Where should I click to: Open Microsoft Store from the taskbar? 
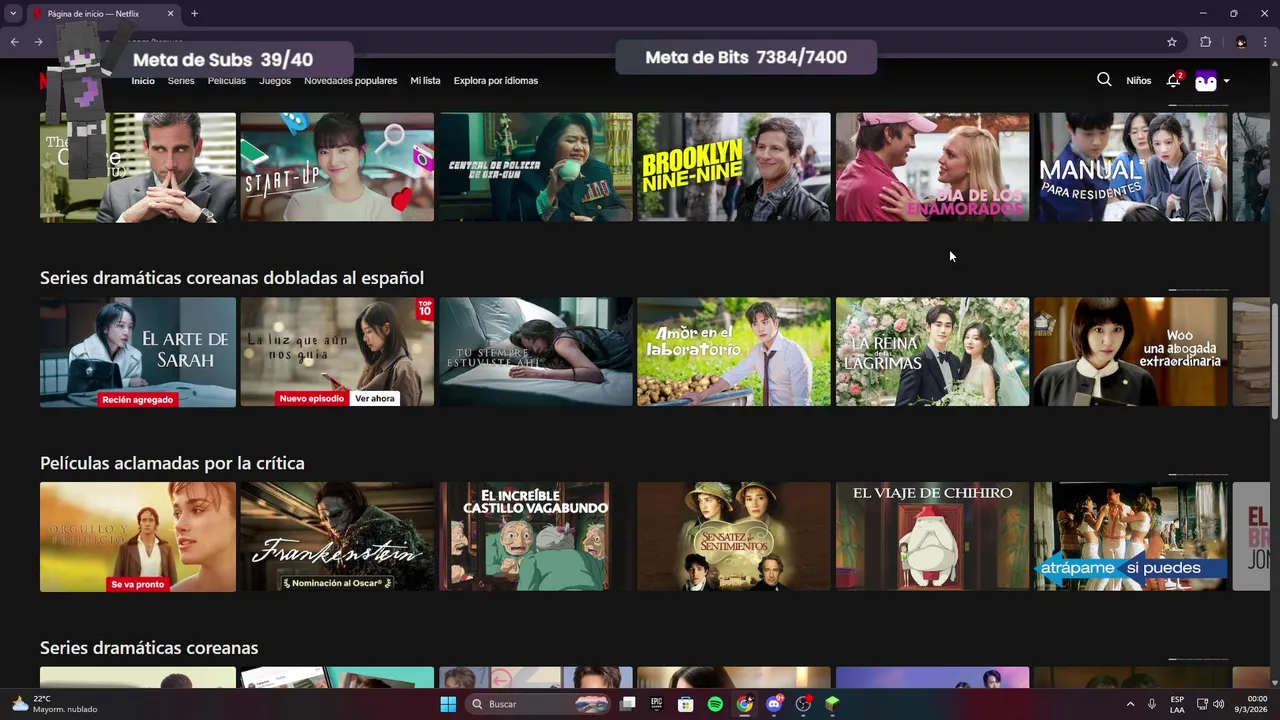pos(686,704)
